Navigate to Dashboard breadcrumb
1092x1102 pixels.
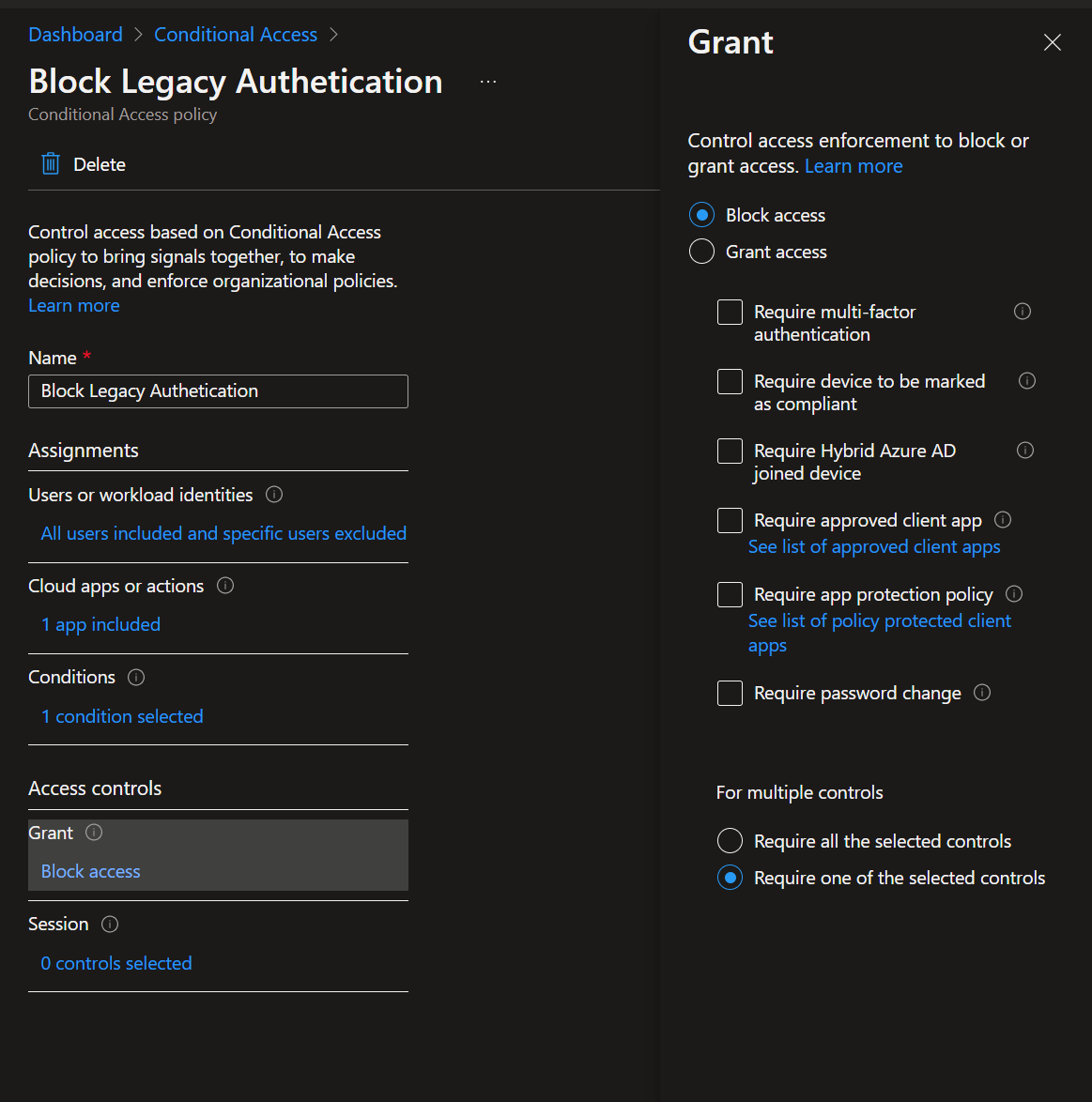(75, 35)
